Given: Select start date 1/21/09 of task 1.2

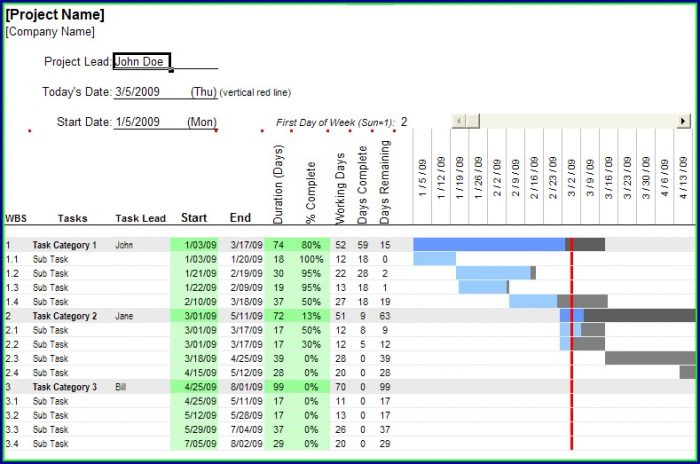Looking at the screenshot, I should pyautogui.click(x=200, y=273).
